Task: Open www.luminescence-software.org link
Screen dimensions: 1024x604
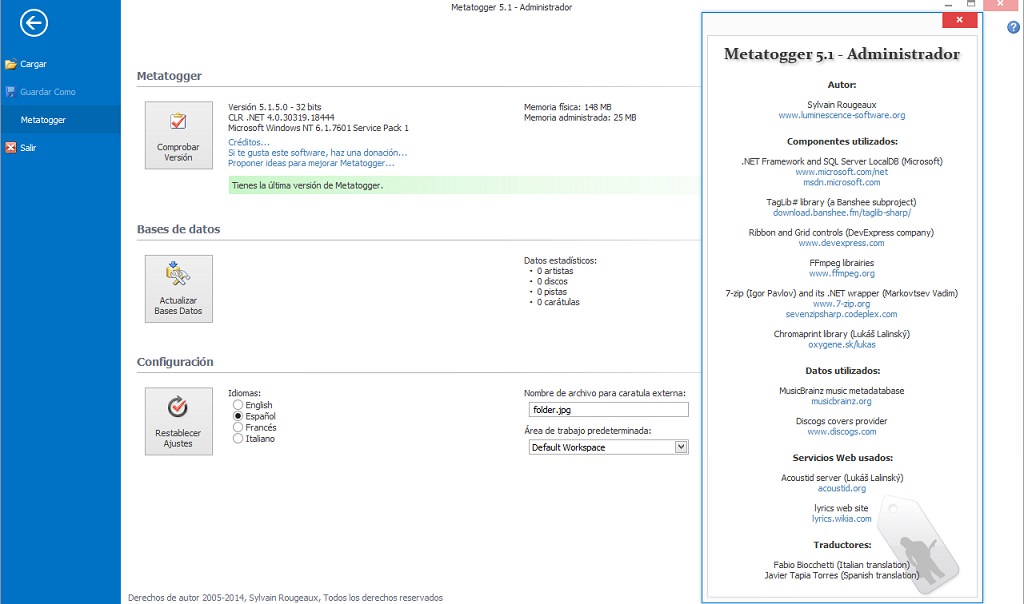Action: 841,115
